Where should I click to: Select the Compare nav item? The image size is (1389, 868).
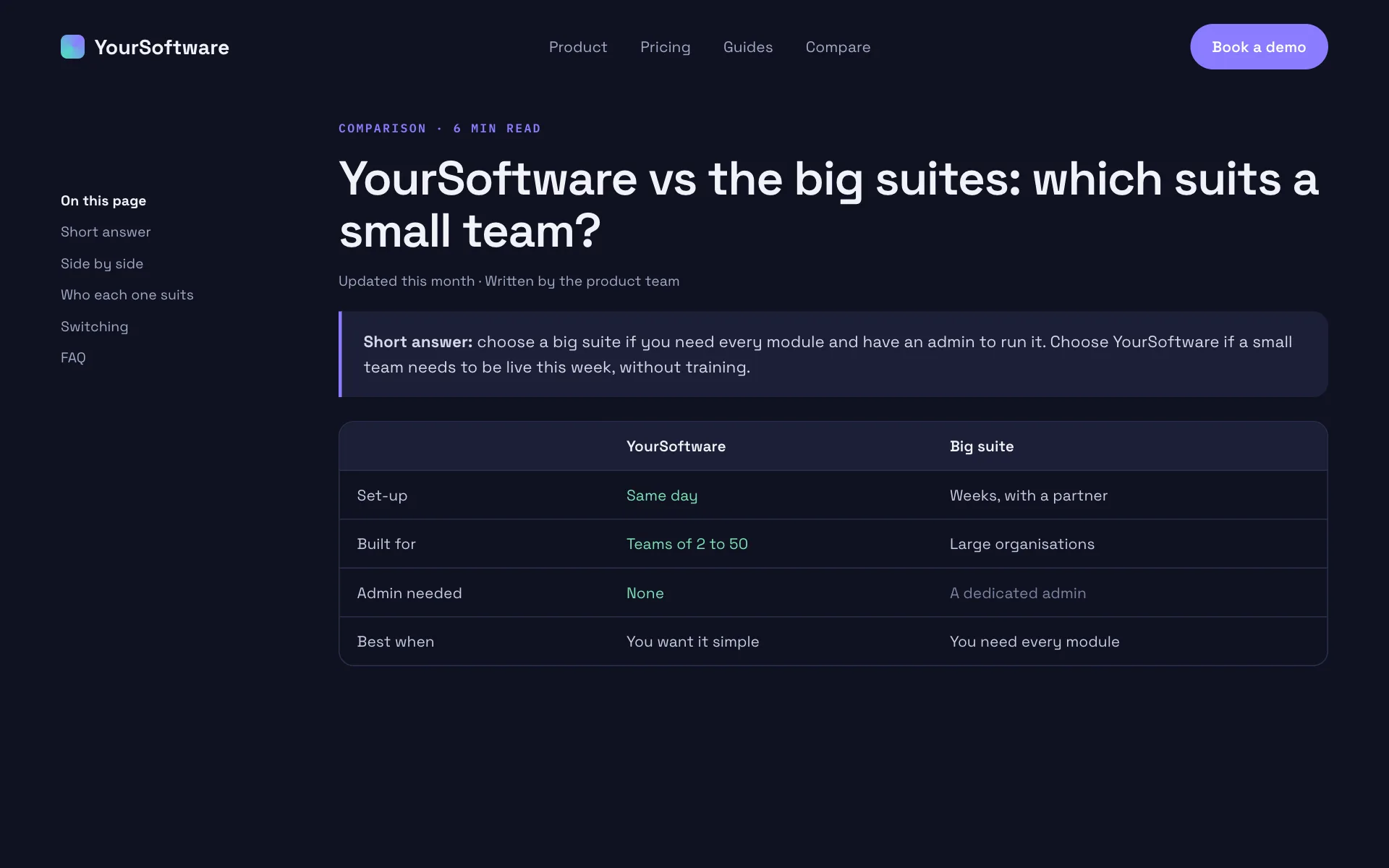tap(838, 47)
